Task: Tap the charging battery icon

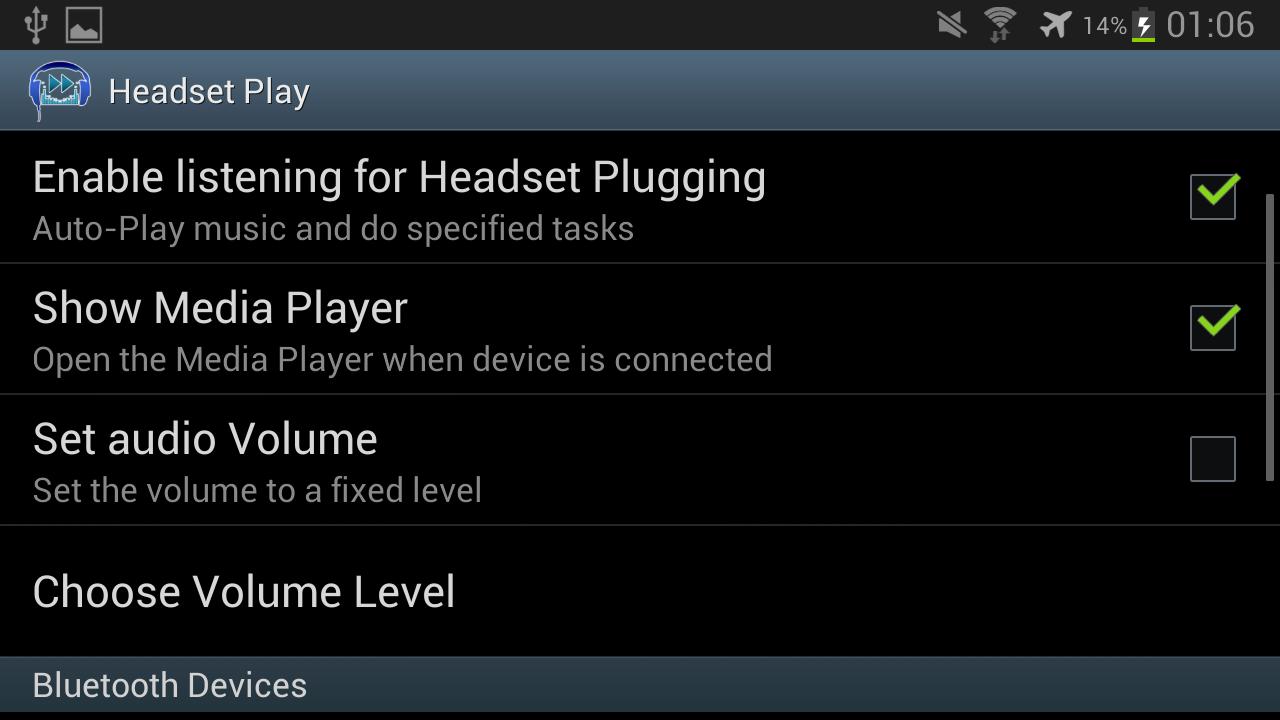Action: (x=1144, y=24)
